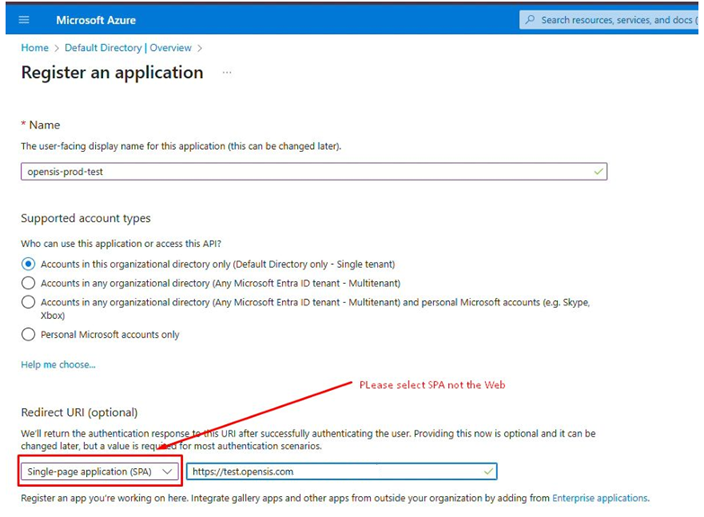Open the ellipsis beside Register an application

[x=227, y=73]
